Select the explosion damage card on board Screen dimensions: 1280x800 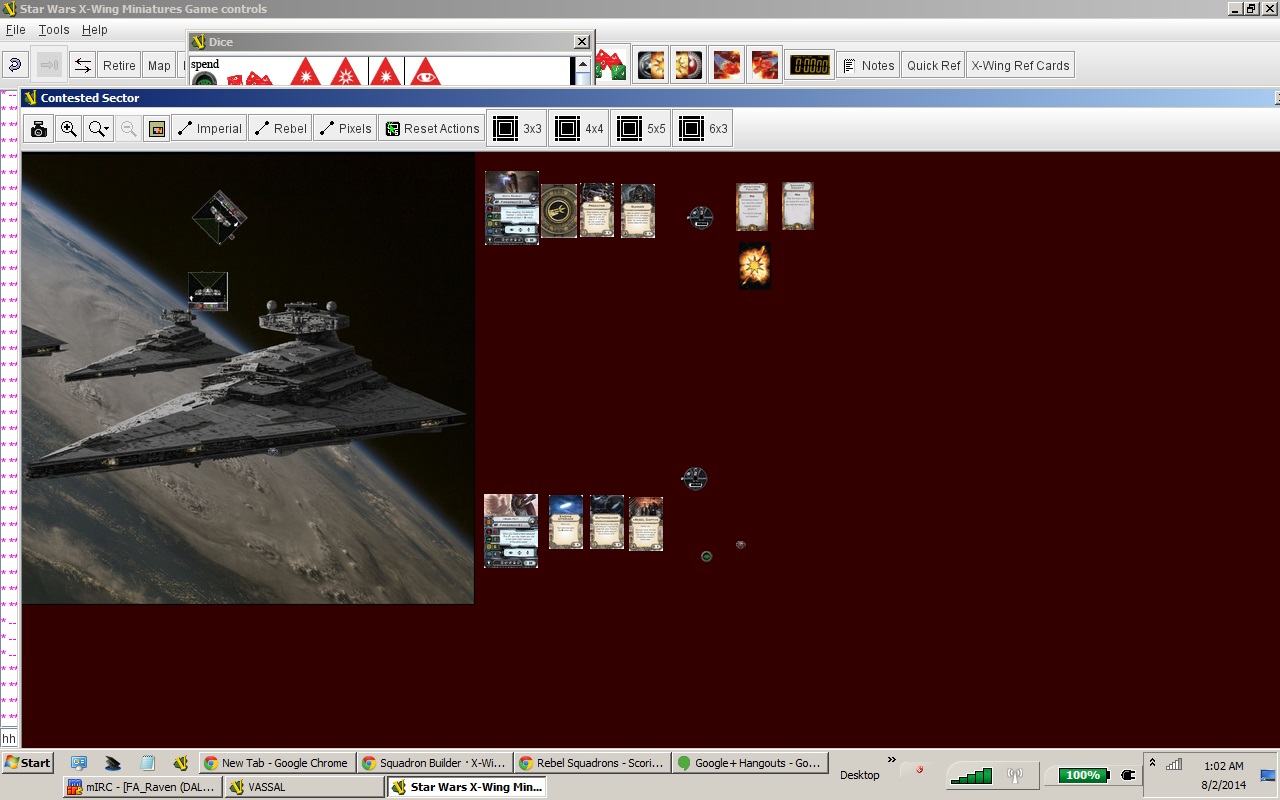(754, 266)
